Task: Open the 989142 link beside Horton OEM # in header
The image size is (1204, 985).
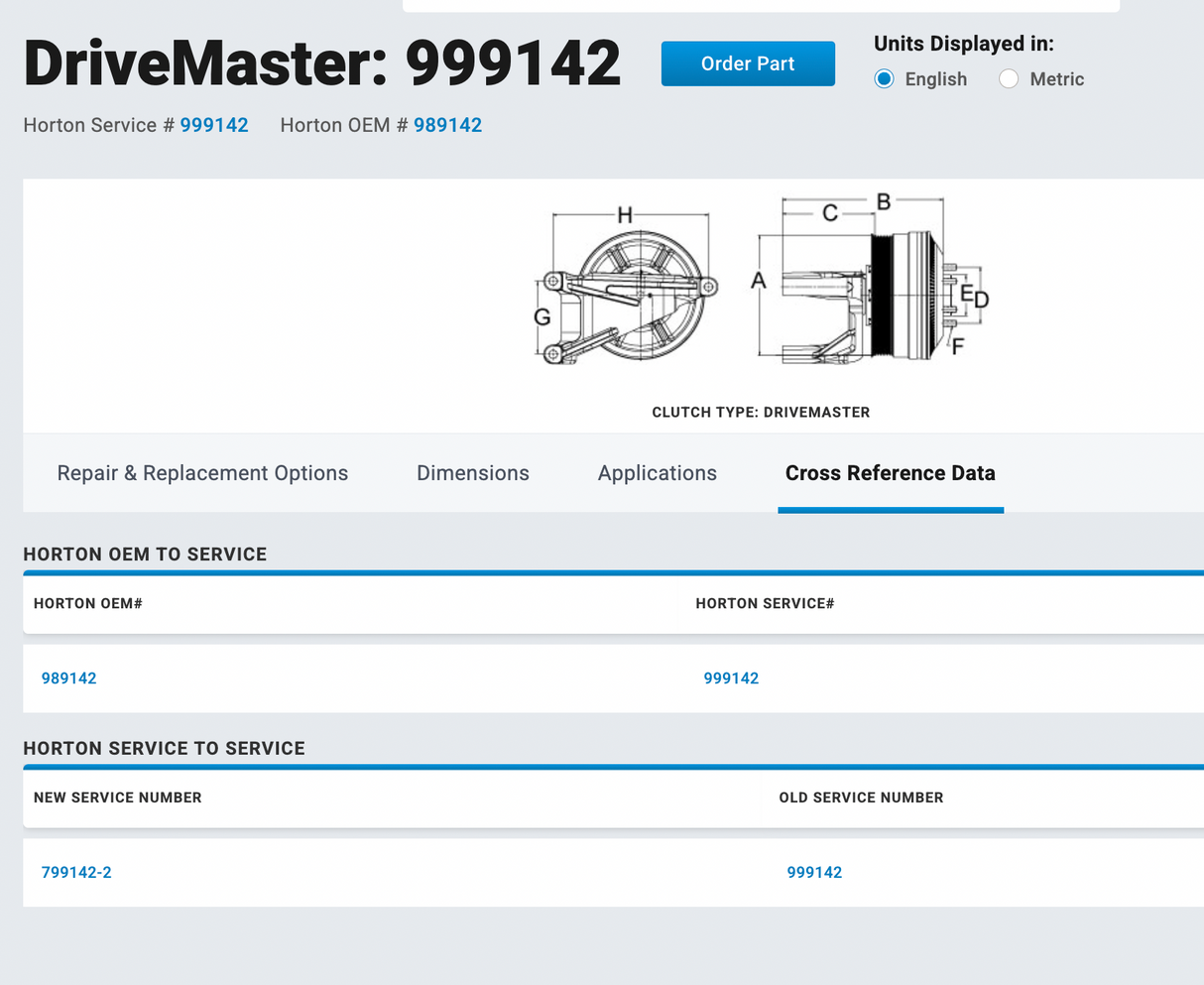Action: click(x=447, y=125)
